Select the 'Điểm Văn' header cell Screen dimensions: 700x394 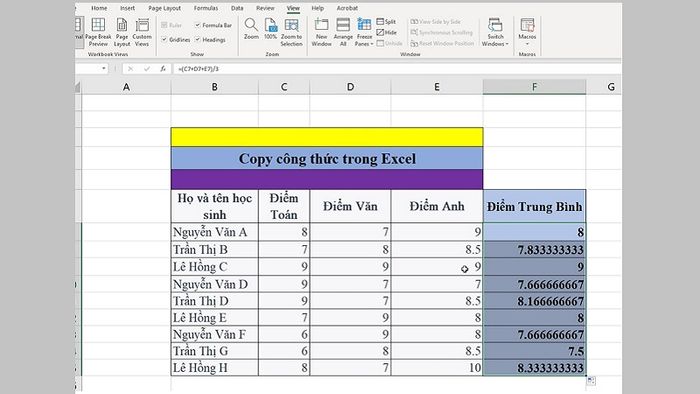click(350, 206)
